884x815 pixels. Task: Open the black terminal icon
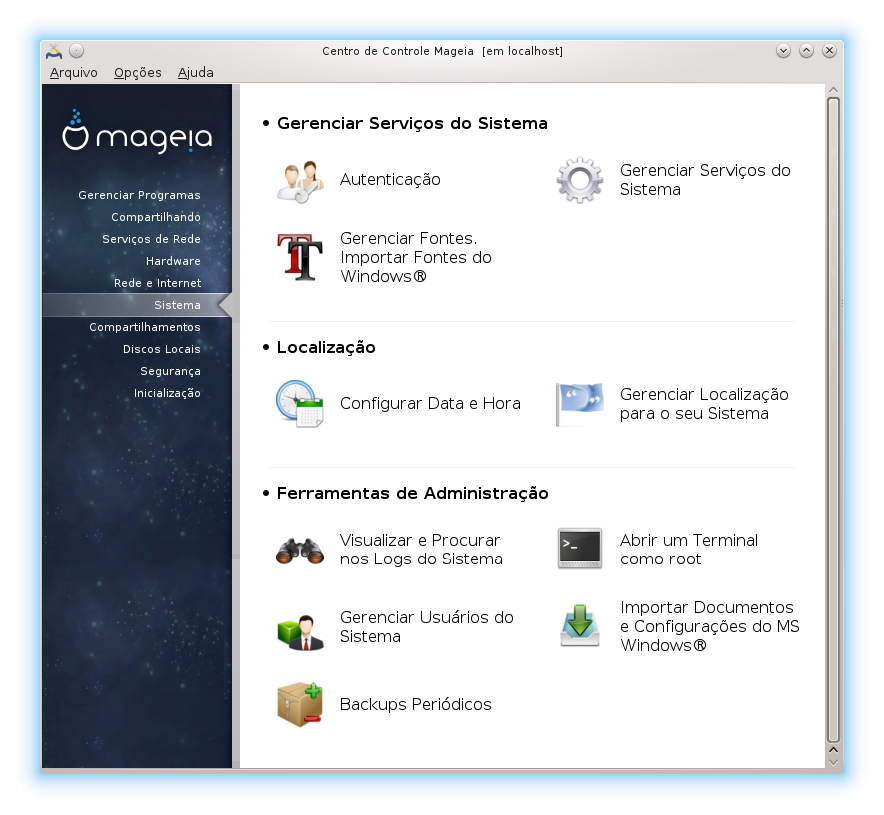[x=580, y=548]
